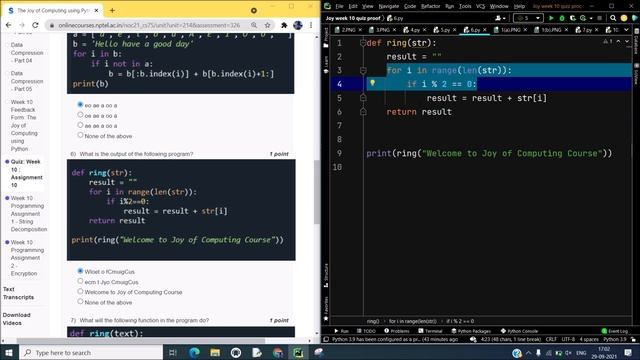Open File Explorer from taskbar

pyautogui.click(x=215, y=352)
